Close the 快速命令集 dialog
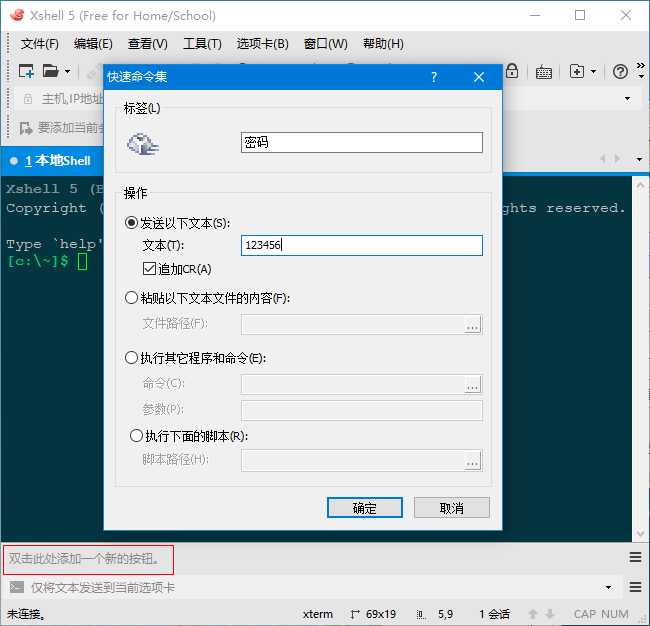 pos(479,77)
